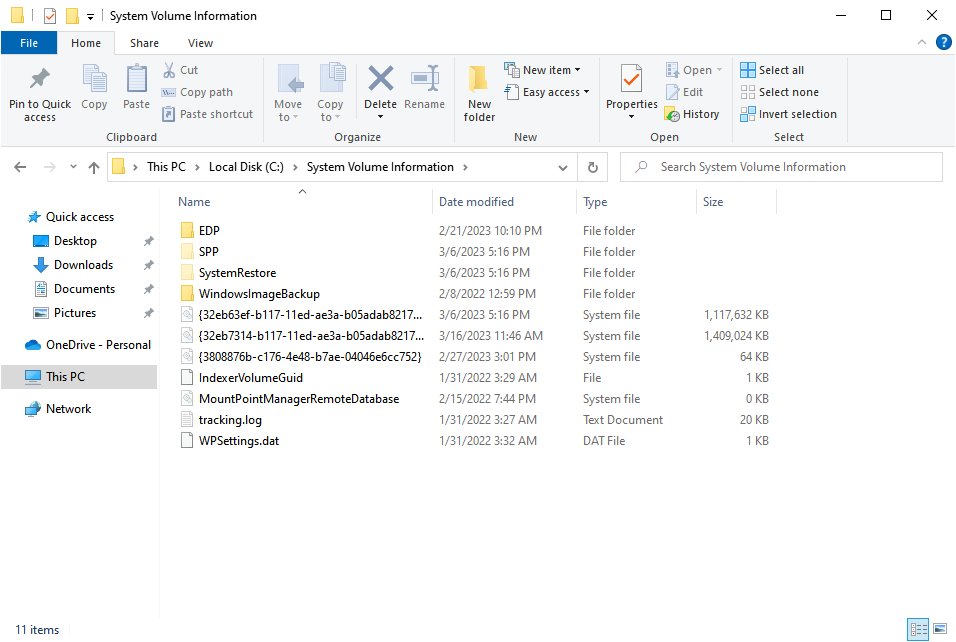Viewport: 956px width, 642px height.
Task: Sort by the Type column header
Action: pos(595,202)
